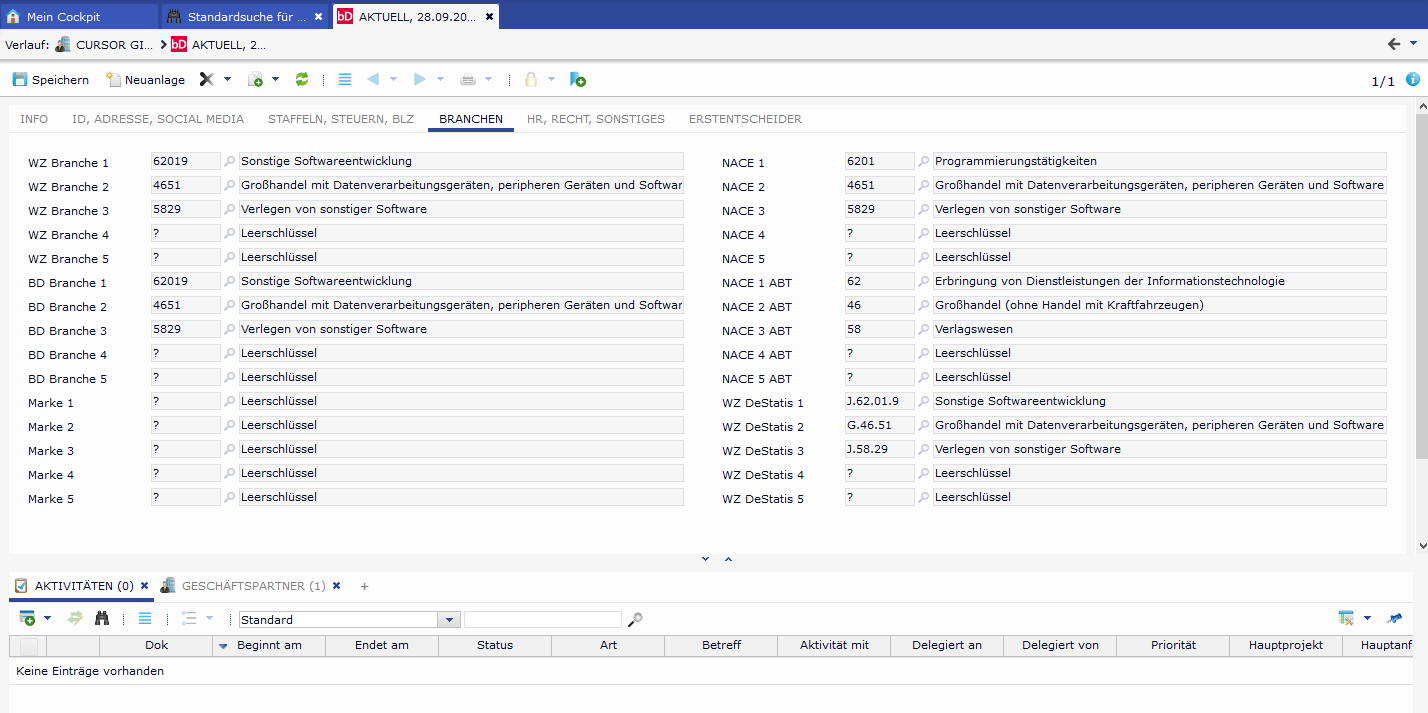Expand the Standard view dropdown

450,620
